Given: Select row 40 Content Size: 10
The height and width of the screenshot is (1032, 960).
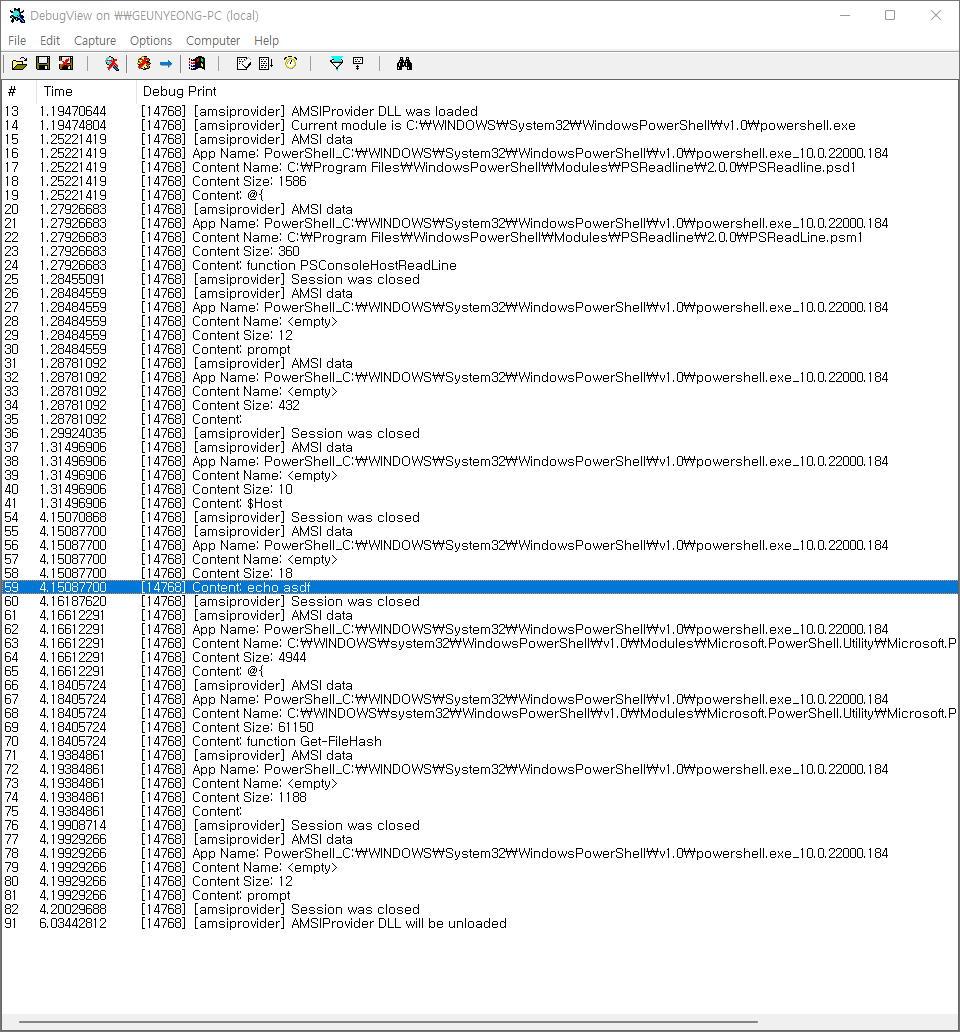Looking at the screenshot, I should pos(480,489).
